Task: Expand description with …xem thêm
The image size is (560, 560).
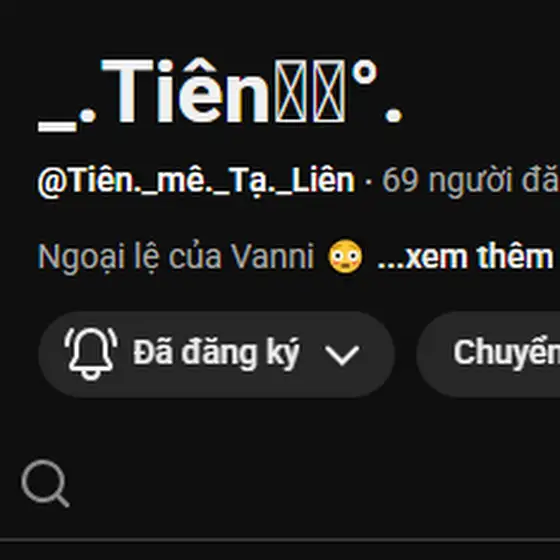Action: tap(465, 257)
